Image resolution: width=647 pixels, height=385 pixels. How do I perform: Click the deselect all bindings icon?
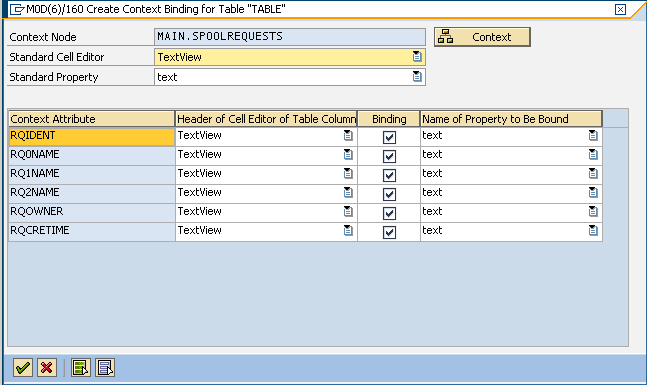105,367
